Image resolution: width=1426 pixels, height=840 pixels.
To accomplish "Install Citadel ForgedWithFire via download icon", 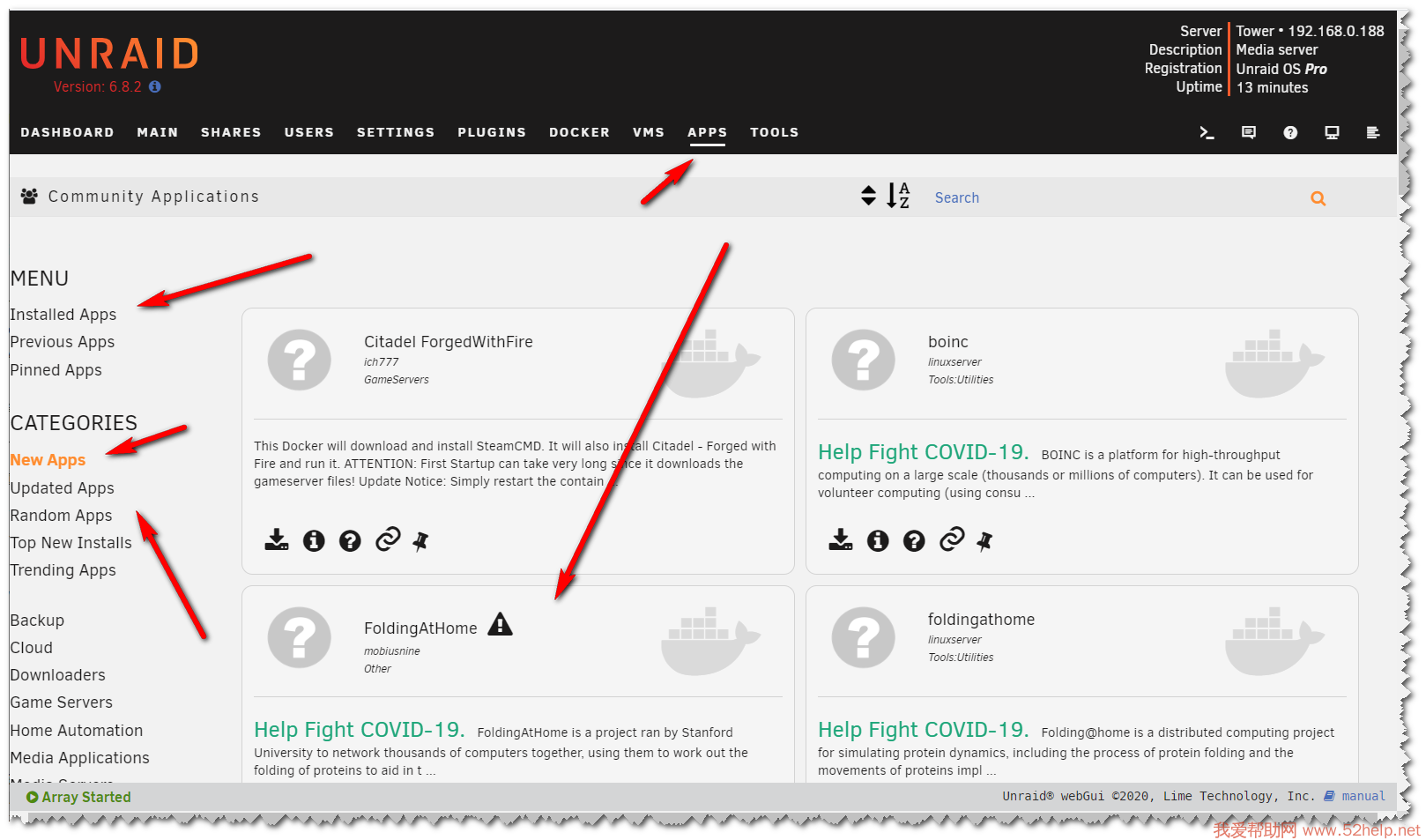I will click(277, 540).
